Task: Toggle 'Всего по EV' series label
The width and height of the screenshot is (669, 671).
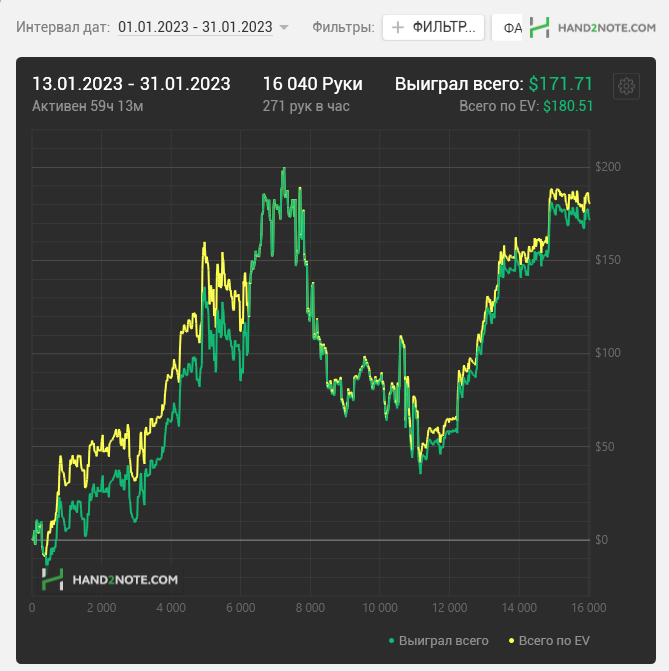Action: 554,641
